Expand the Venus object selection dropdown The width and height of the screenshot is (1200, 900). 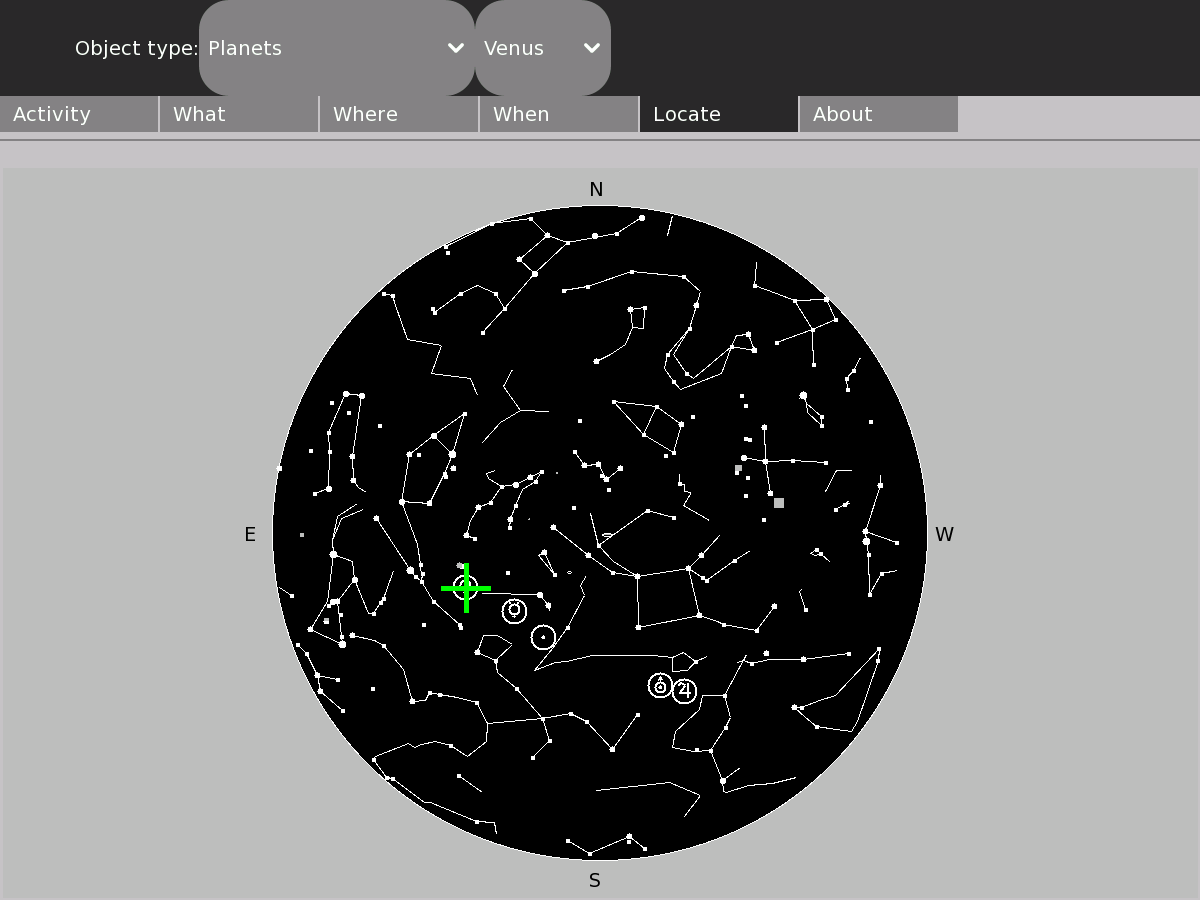pyautogui.click(x=542, y=48)
